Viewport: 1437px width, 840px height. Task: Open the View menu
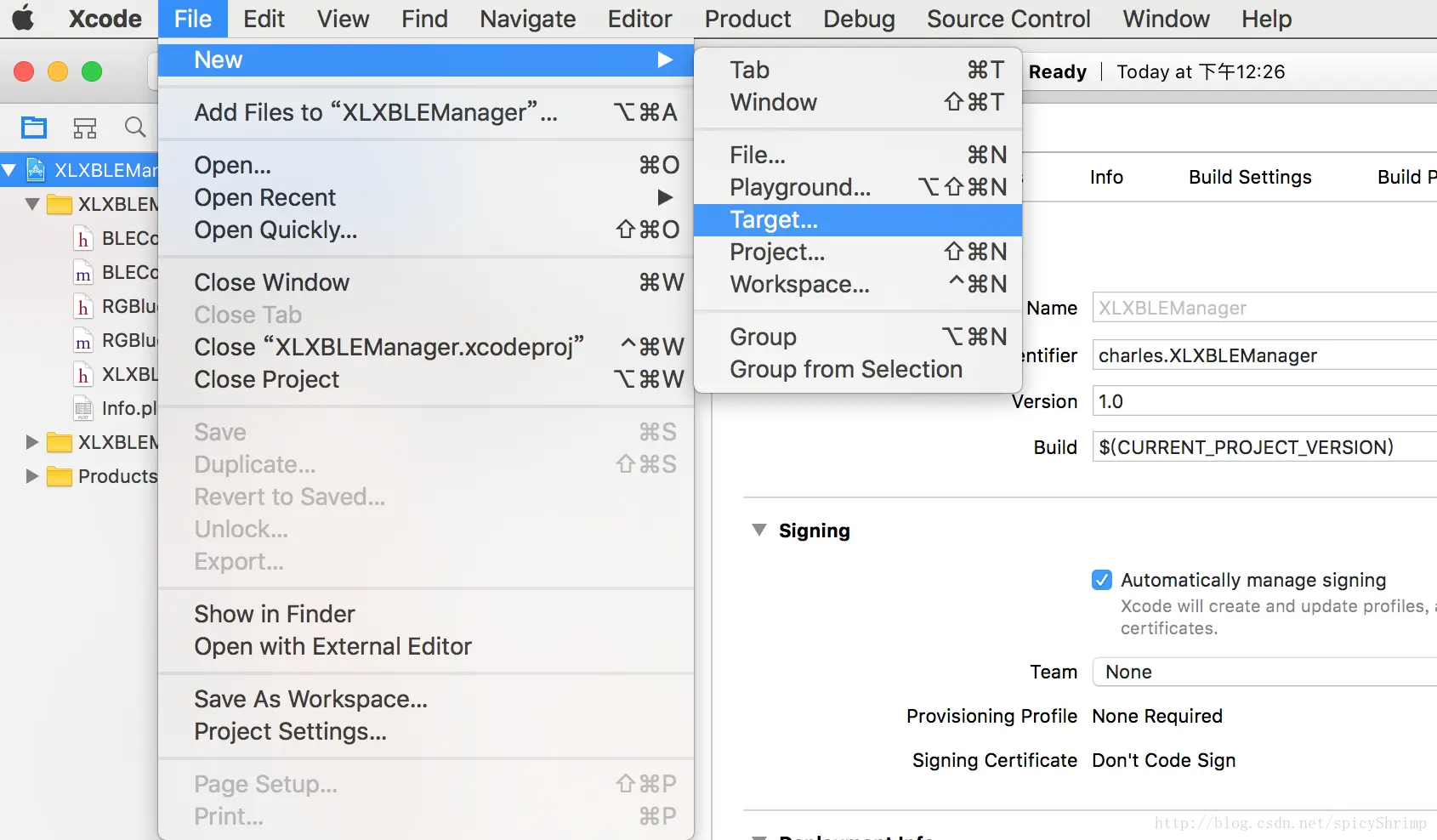point(344,19)
